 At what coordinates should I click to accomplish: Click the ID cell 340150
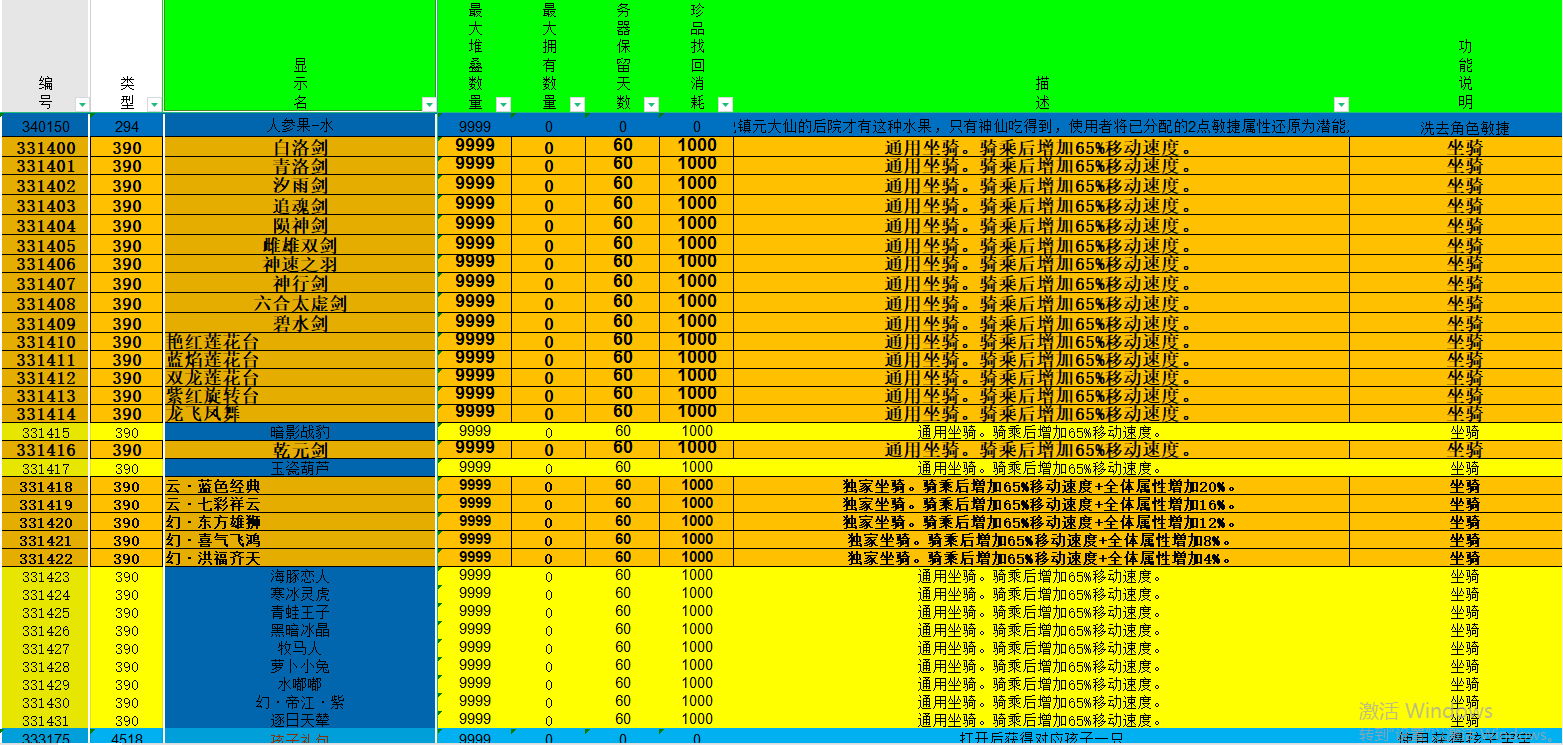[46, 127]
